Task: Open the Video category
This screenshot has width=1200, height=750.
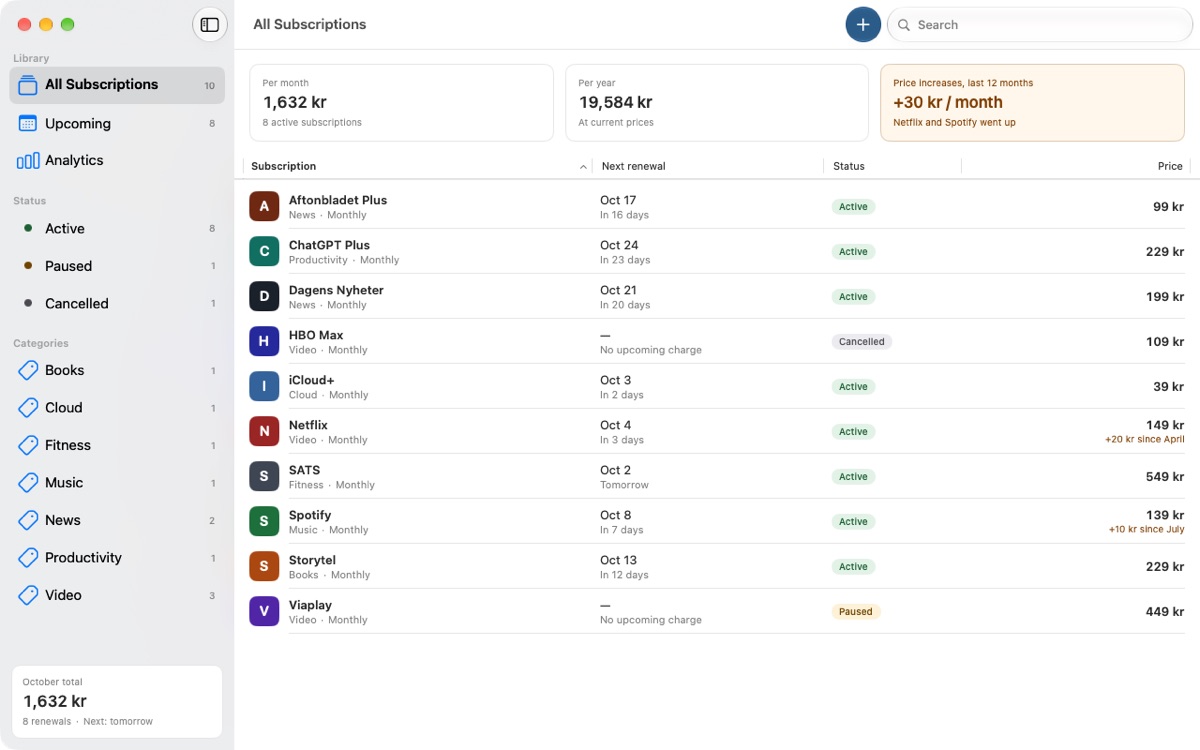Action: coord(117,595)
